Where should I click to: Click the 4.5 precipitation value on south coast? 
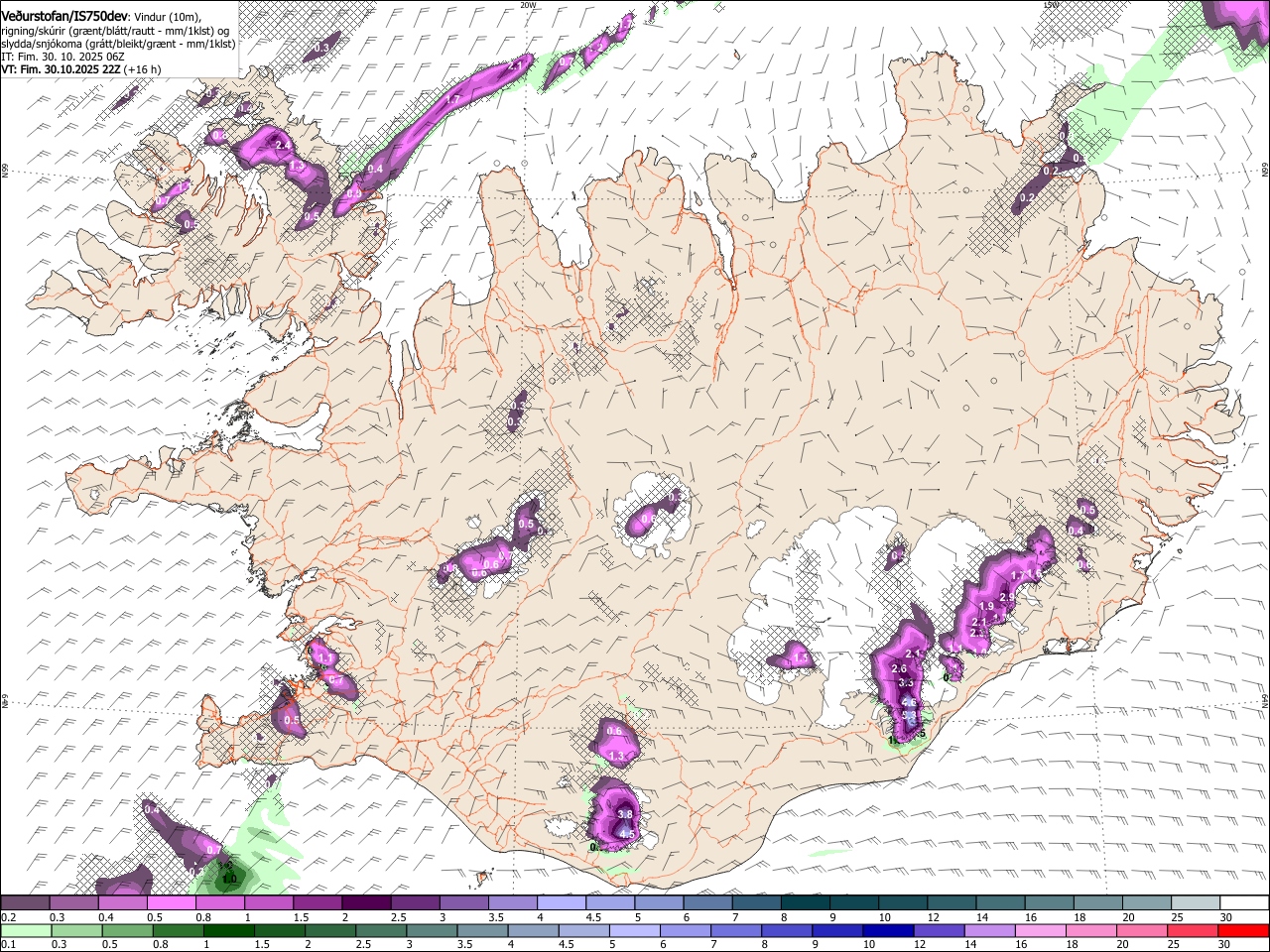(626, 835)
